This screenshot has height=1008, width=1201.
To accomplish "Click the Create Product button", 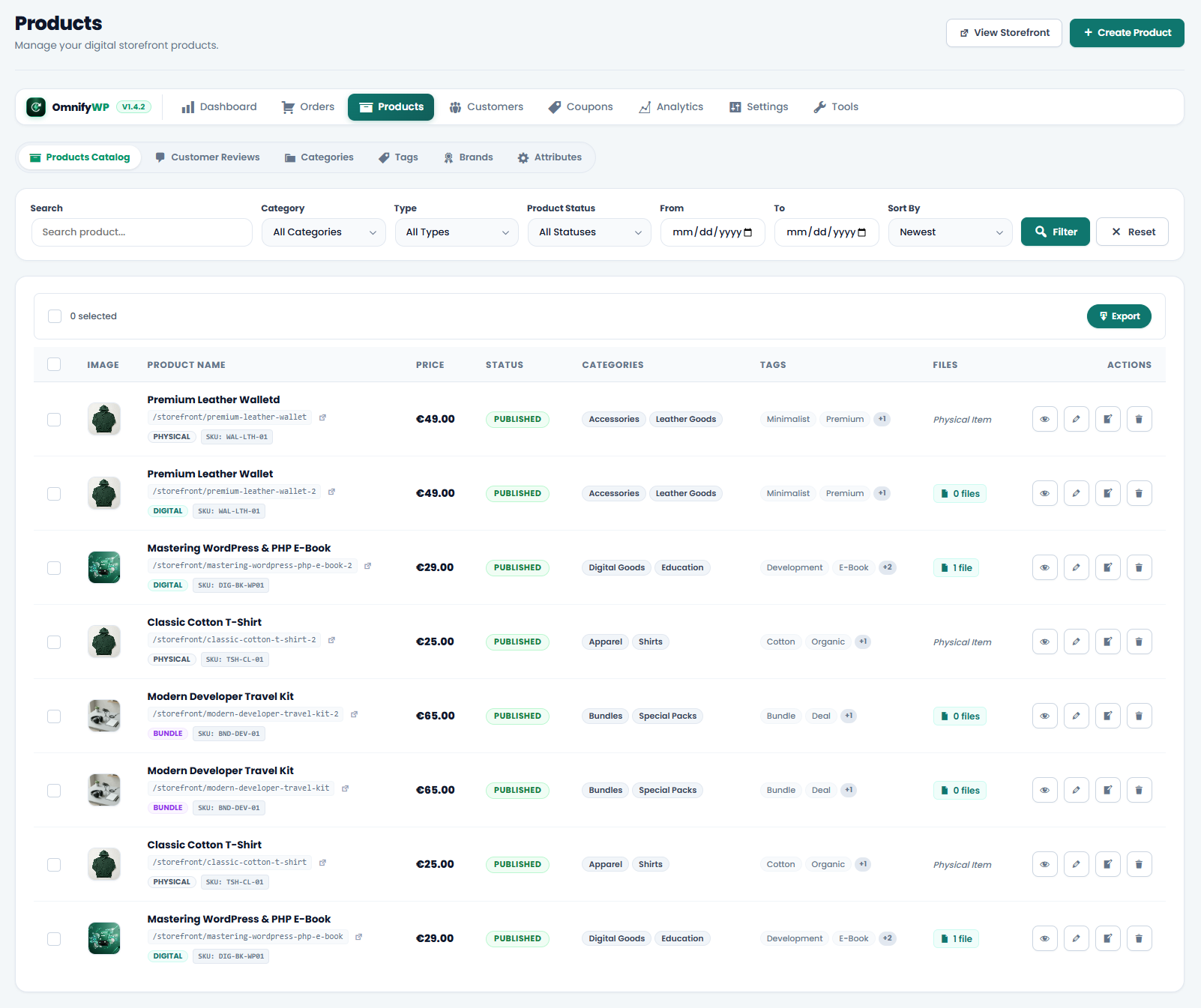I will point(1127,33).
